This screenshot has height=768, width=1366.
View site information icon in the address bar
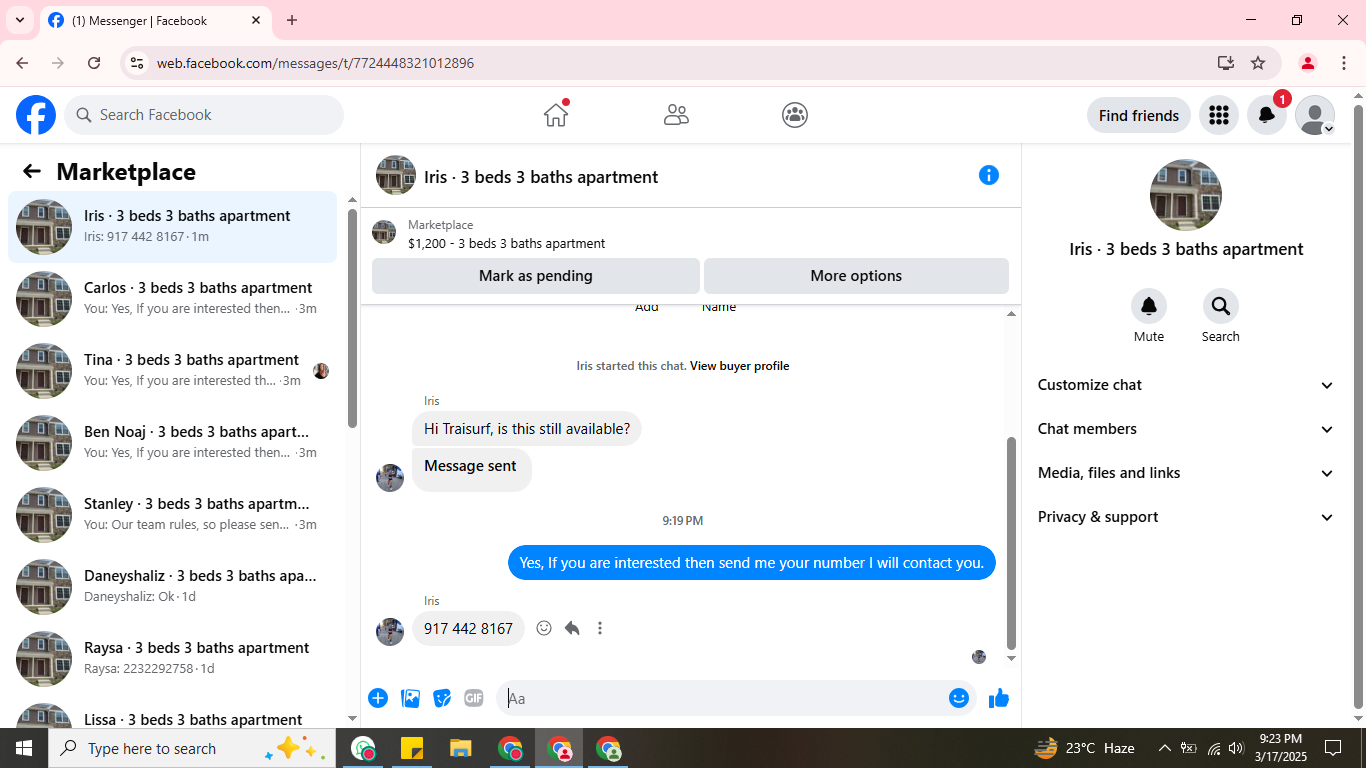(x=138, y=63)
